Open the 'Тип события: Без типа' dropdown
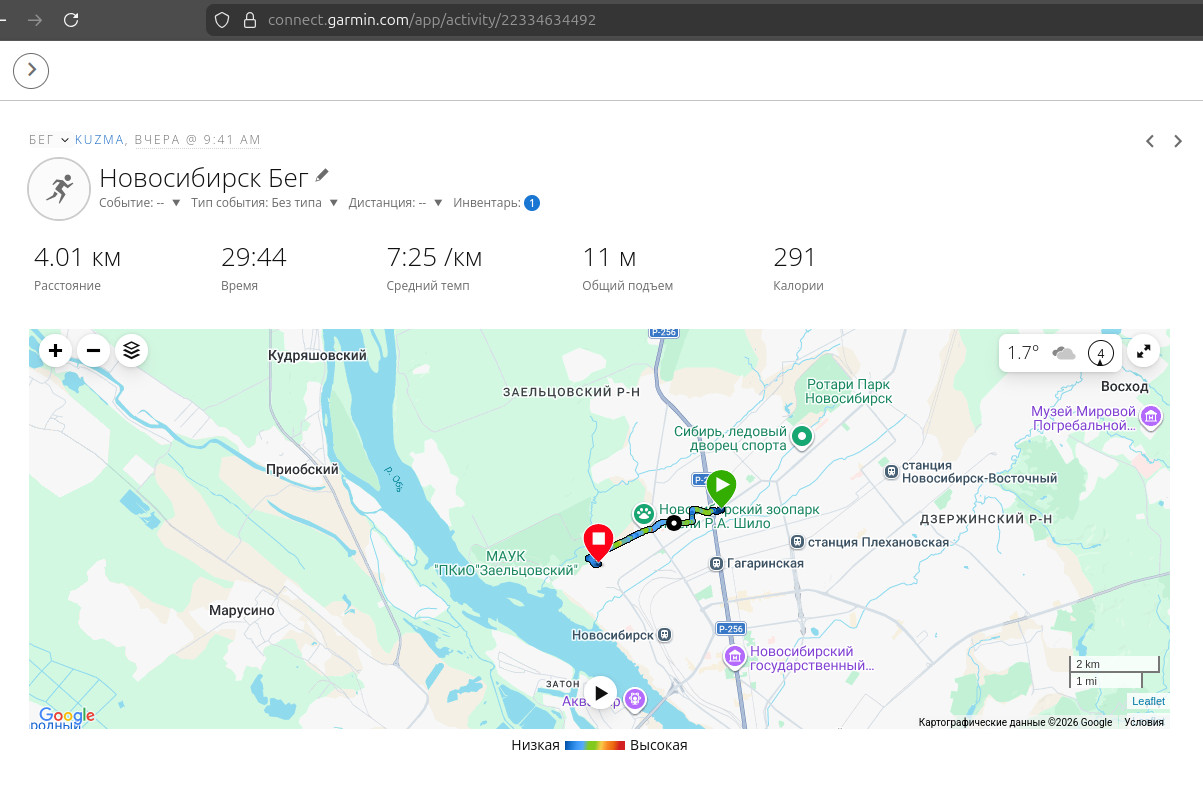1203x794 pixels. point(265,203)
